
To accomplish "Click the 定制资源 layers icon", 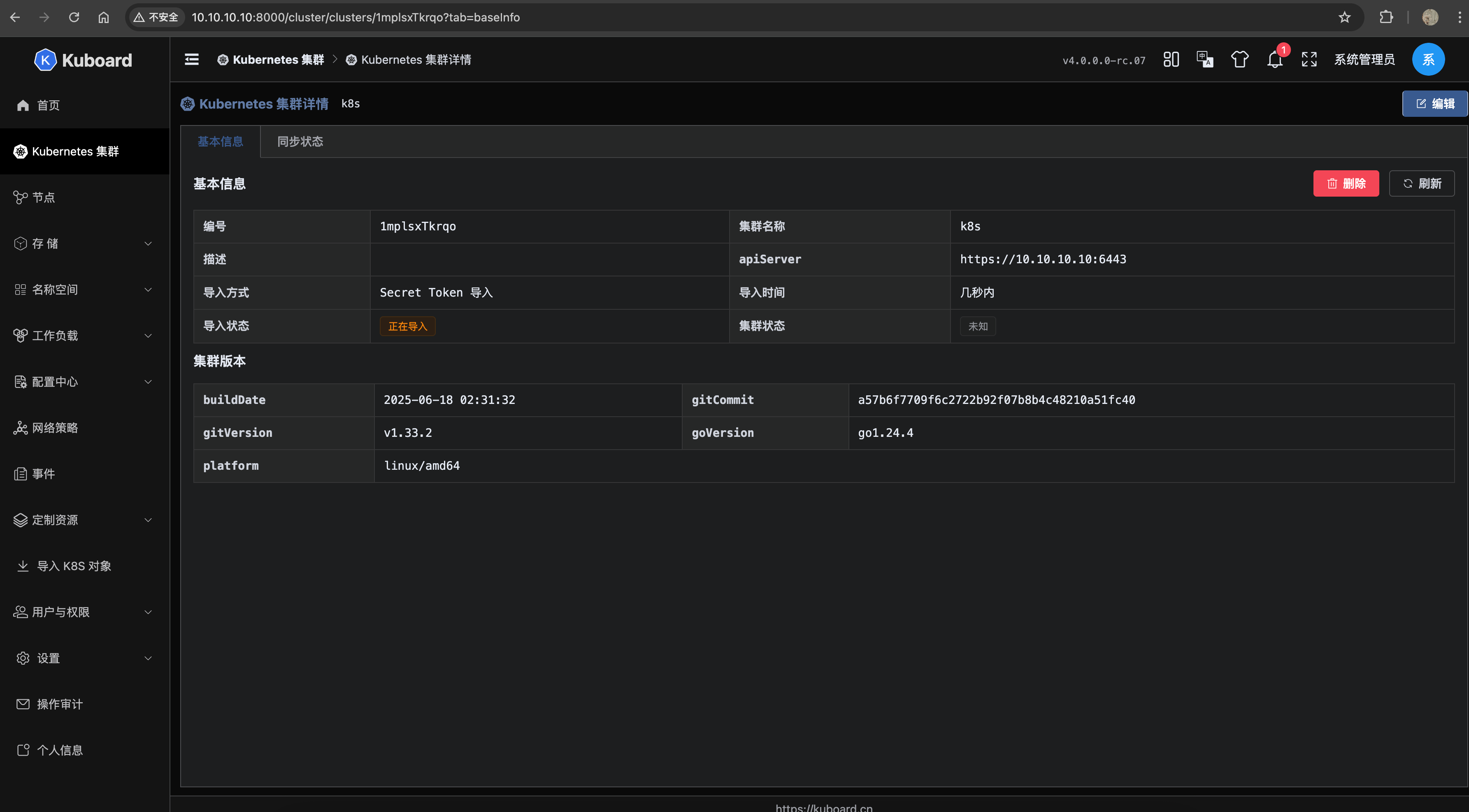I will [x=21, y=520].
